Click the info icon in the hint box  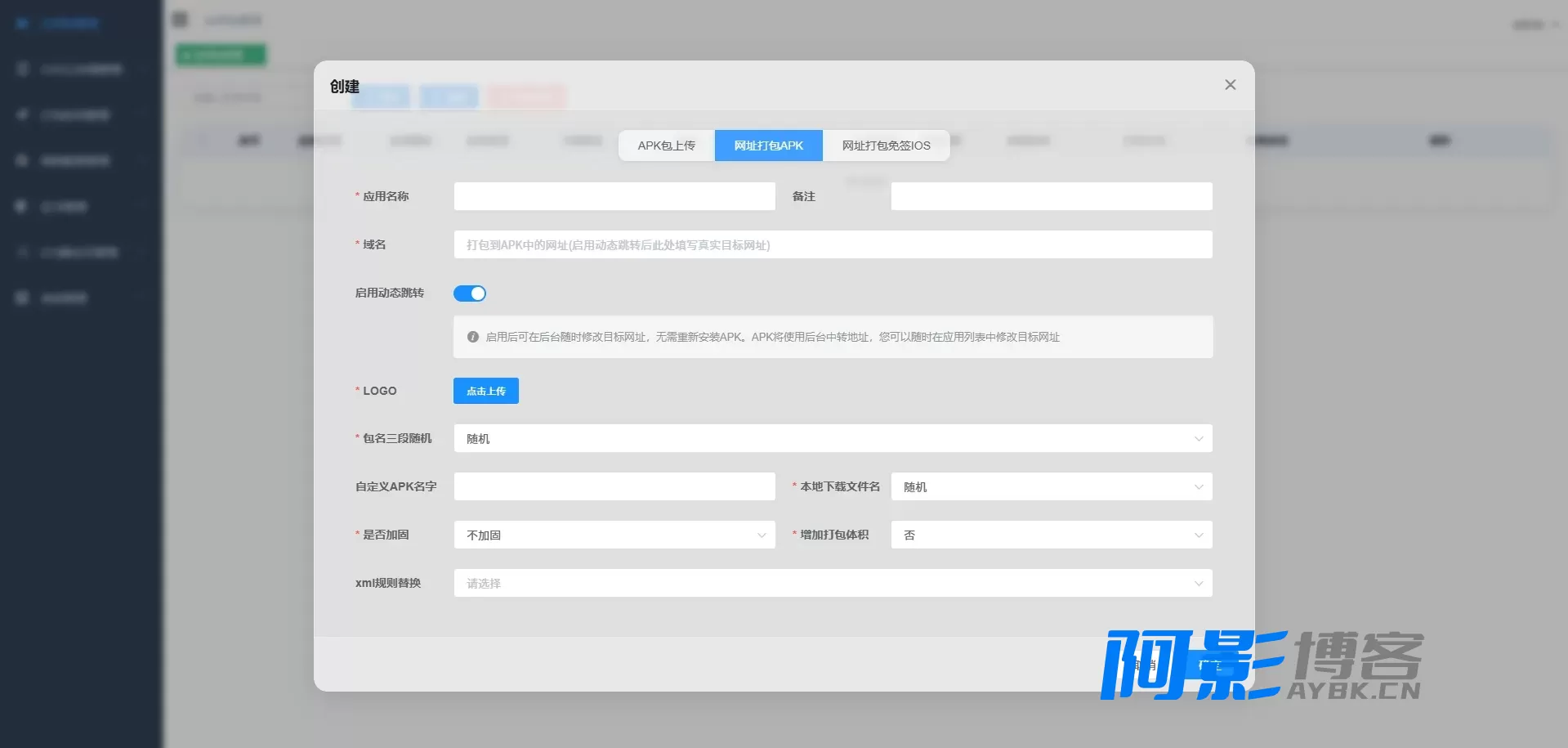[472, 337]
